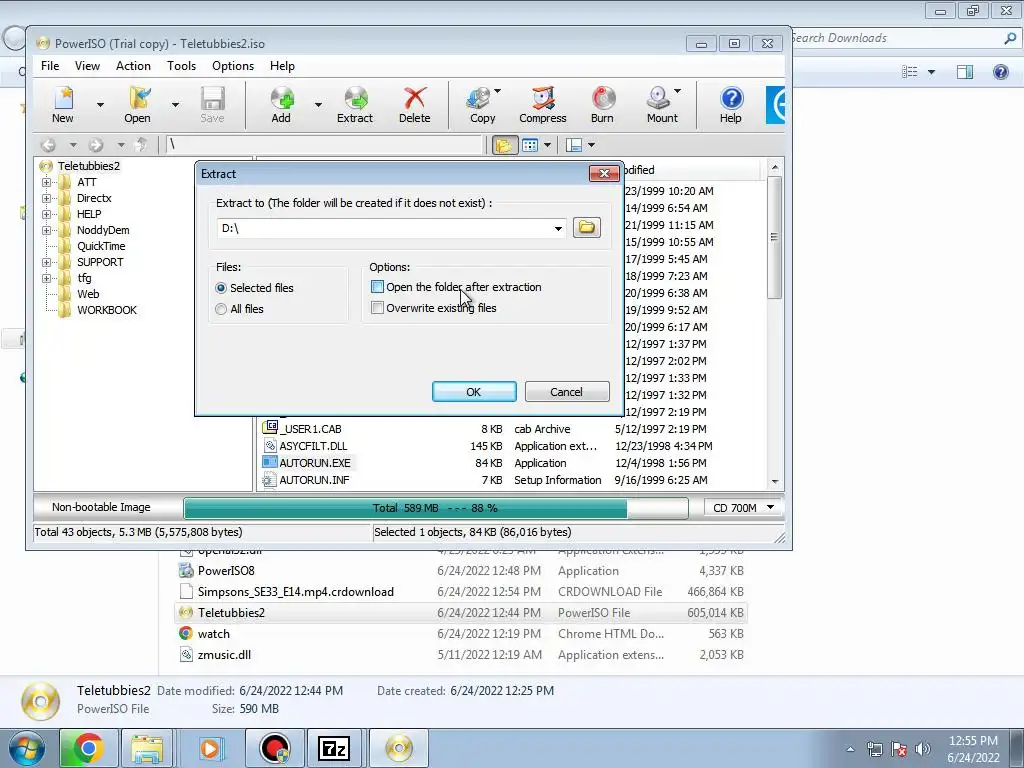Close the Extract dialog with X
The width and height of the screenshot is (1024, 768).
click(604, 173)
